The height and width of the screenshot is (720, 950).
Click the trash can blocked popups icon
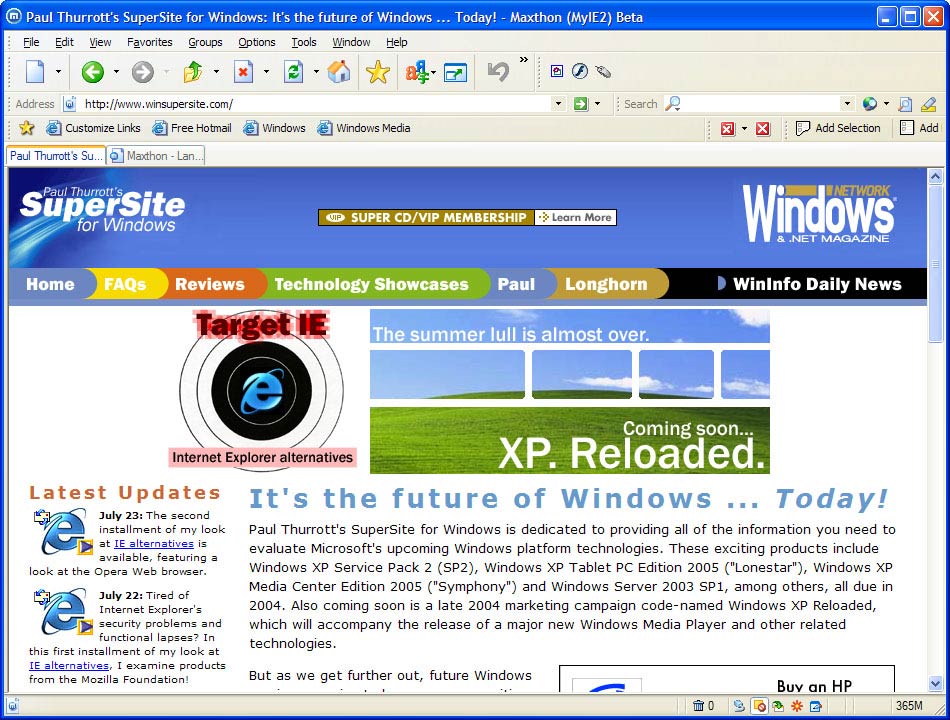tap(698, 705)
